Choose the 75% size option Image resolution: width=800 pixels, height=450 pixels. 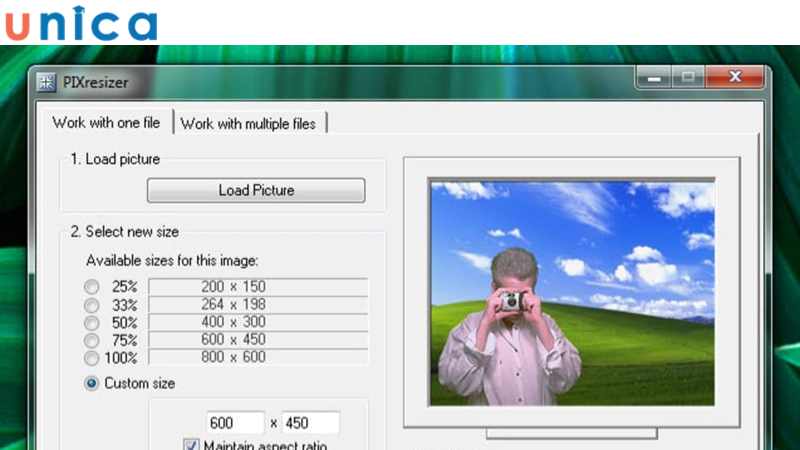pos(92,340)
